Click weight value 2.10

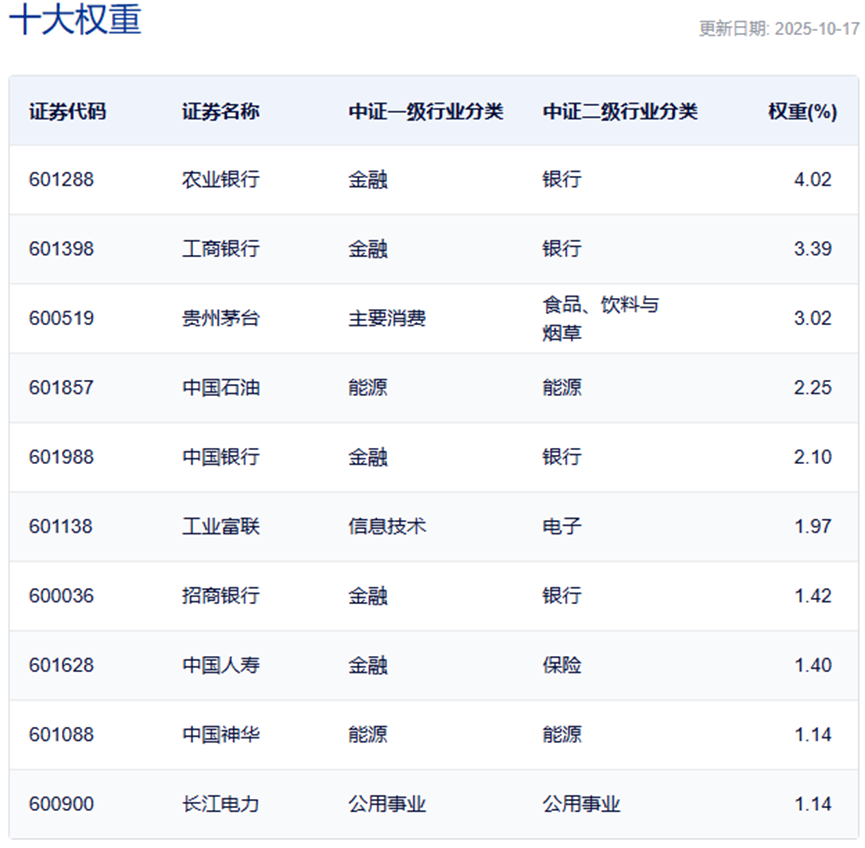(813, 457)
